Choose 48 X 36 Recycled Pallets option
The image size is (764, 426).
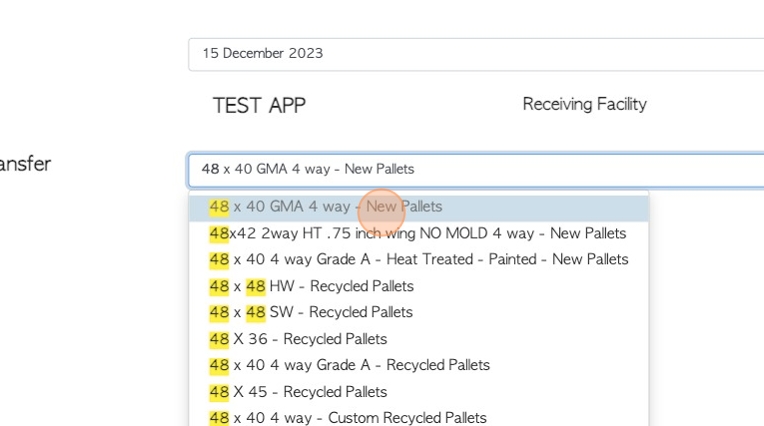419,339
